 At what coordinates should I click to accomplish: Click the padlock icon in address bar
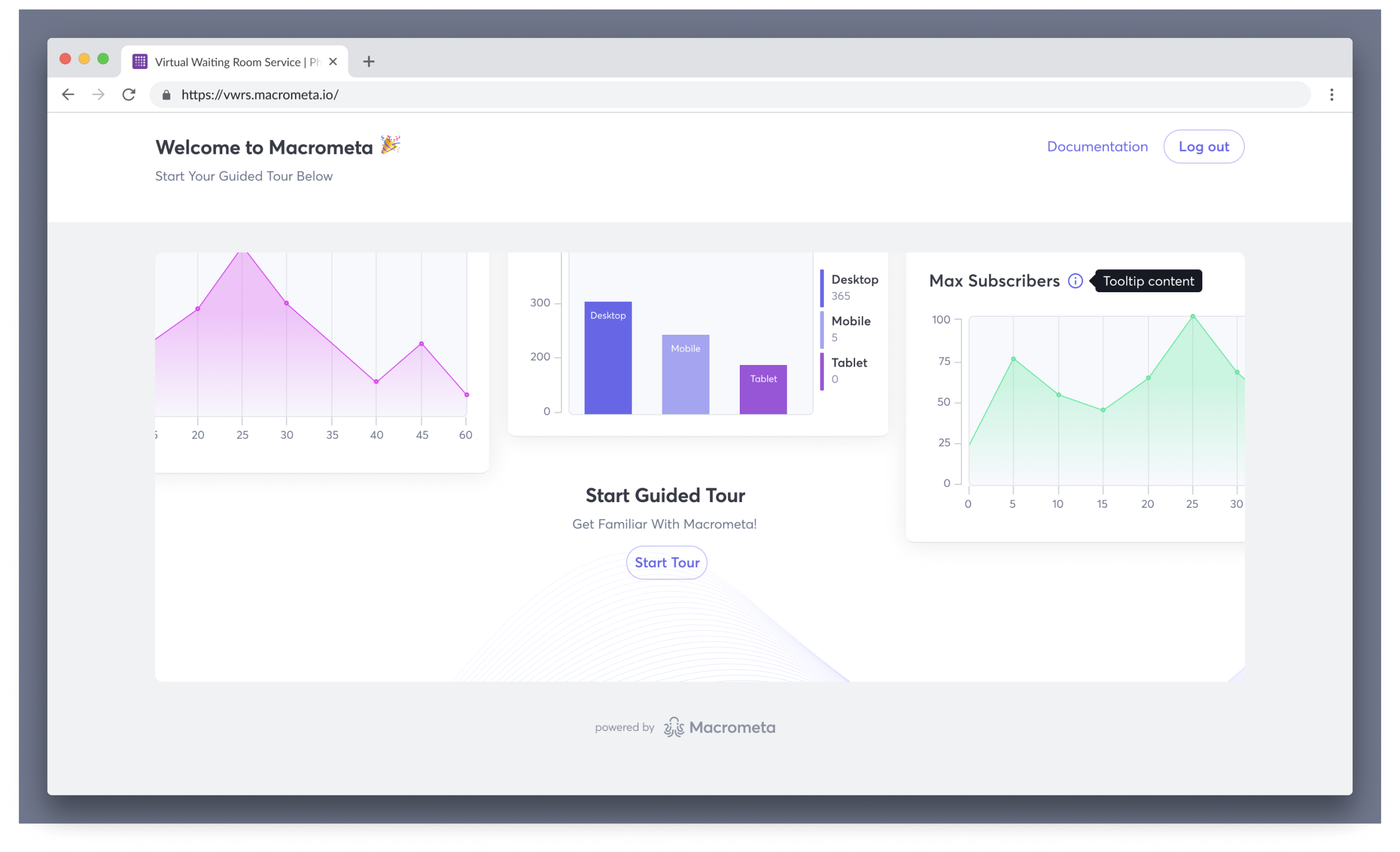[x=166, y=95]
